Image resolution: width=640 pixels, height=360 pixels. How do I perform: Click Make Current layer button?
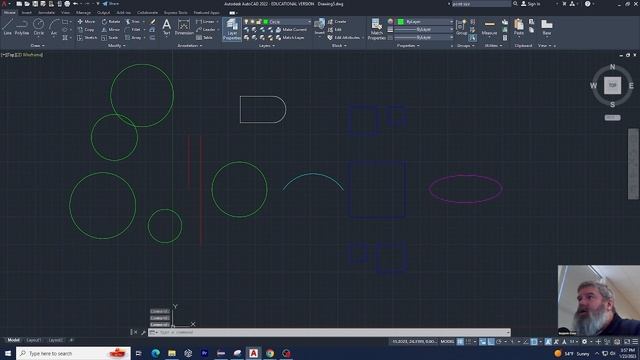(x=291, y=30)
